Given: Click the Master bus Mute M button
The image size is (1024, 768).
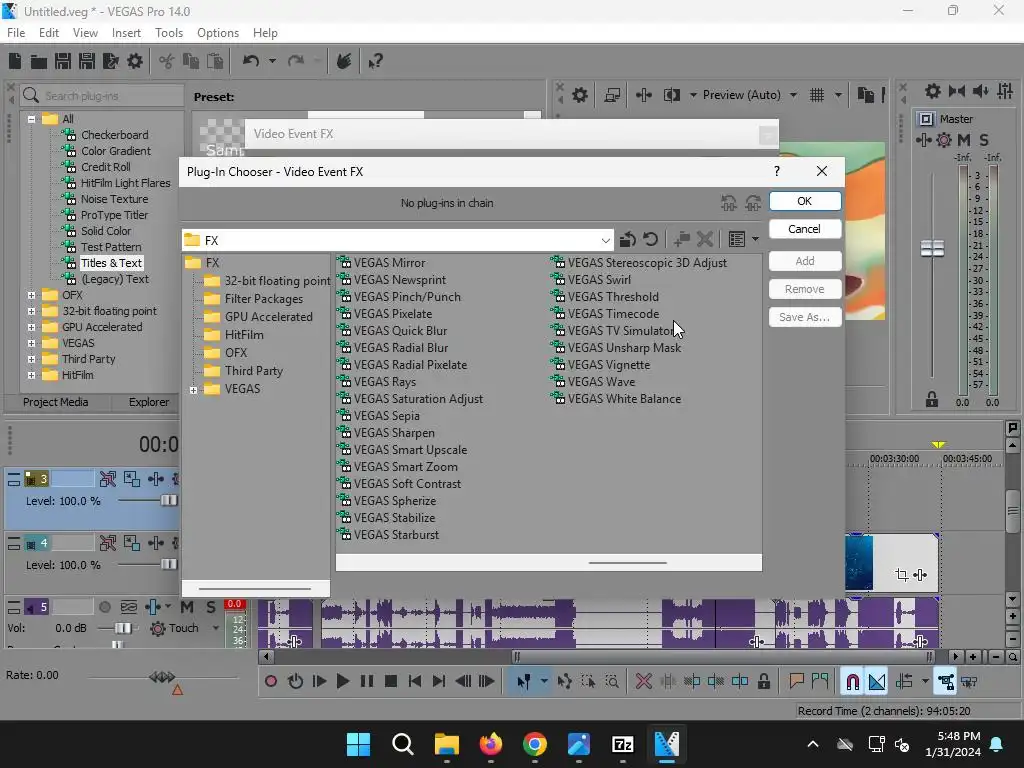Looking at the screenshot, I should (x=964, y=140).
